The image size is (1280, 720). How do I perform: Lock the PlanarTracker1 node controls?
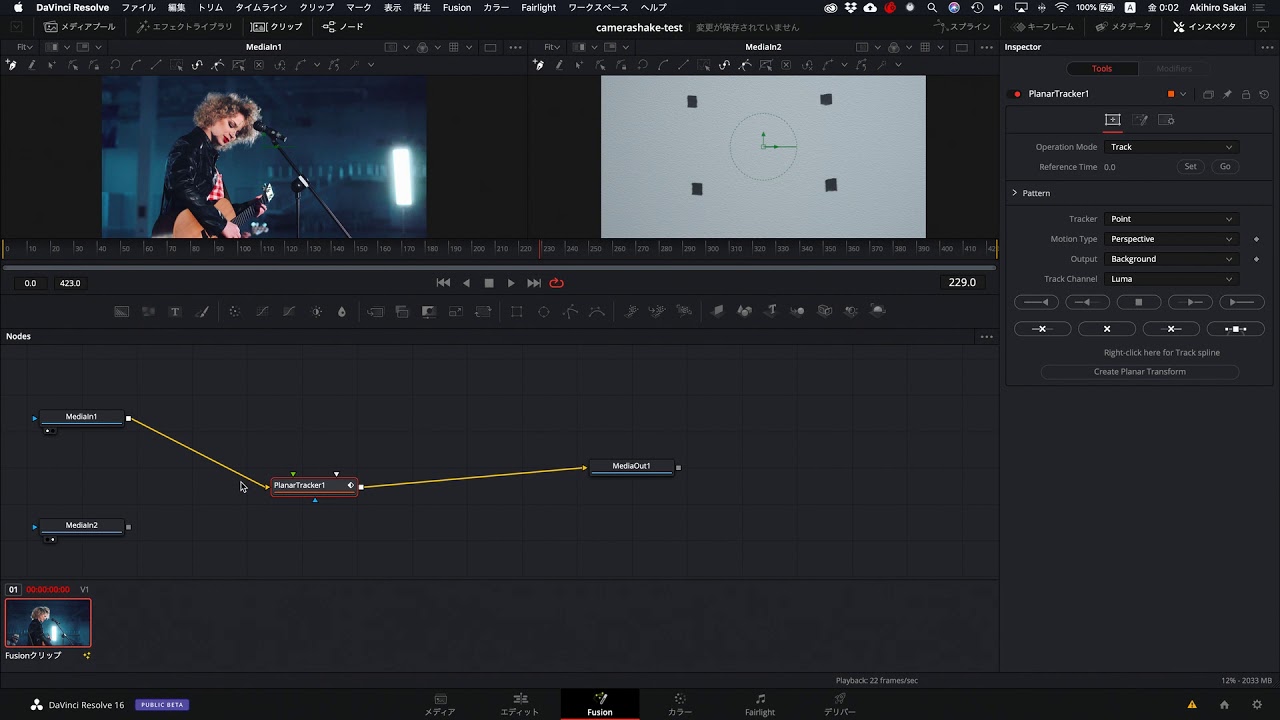pyautogui.click(x=1246, y=94)
